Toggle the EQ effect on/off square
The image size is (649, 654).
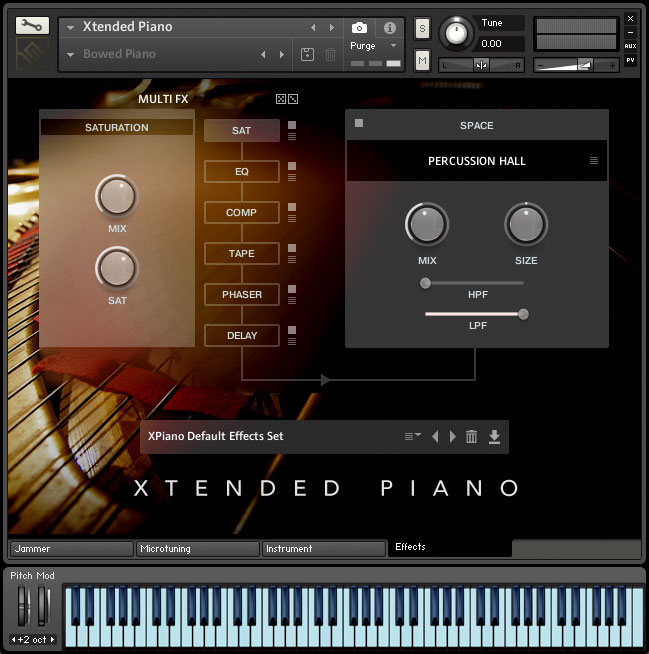[292, 166]
